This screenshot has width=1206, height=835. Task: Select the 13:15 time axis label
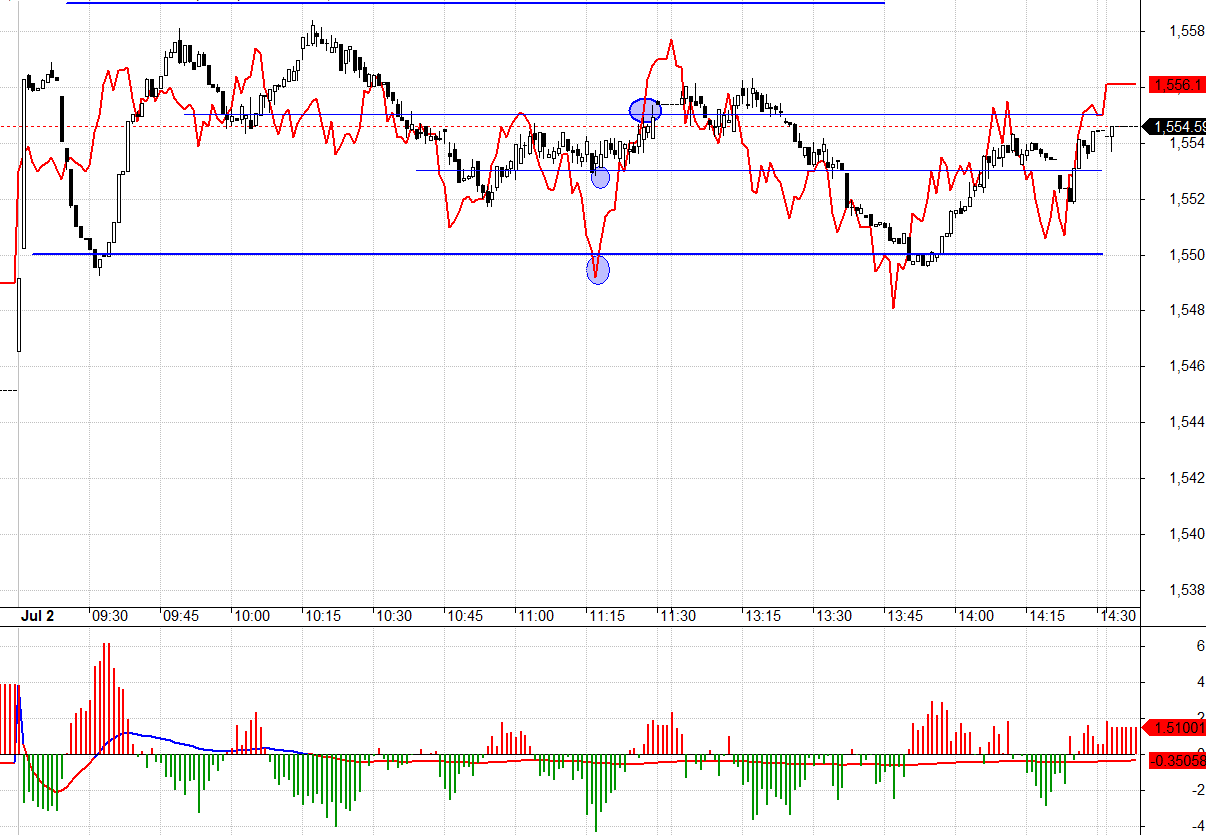tap(762, 616)
